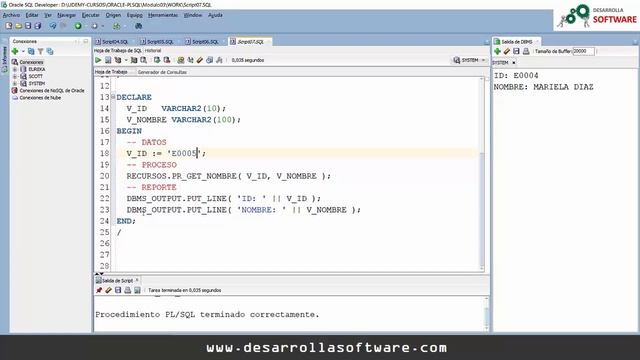Select Conexiones de NoSQL de Oracle item

click(x=52, y=91)
